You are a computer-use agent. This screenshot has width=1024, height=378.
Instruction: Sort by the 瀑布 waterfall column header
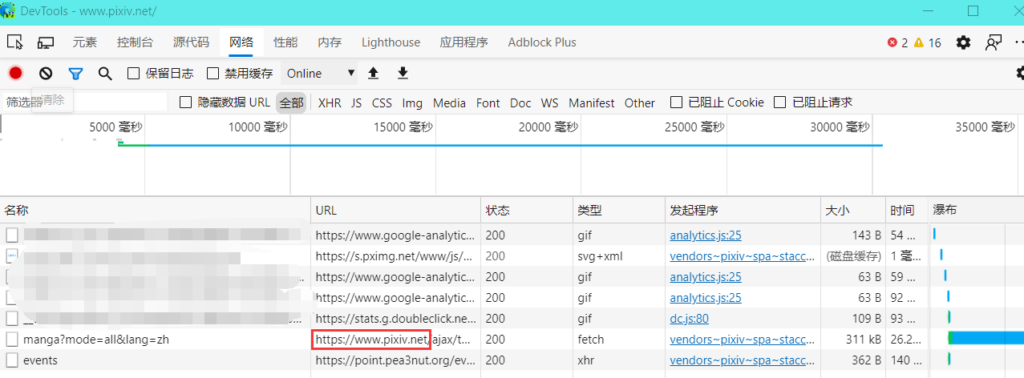976,211
